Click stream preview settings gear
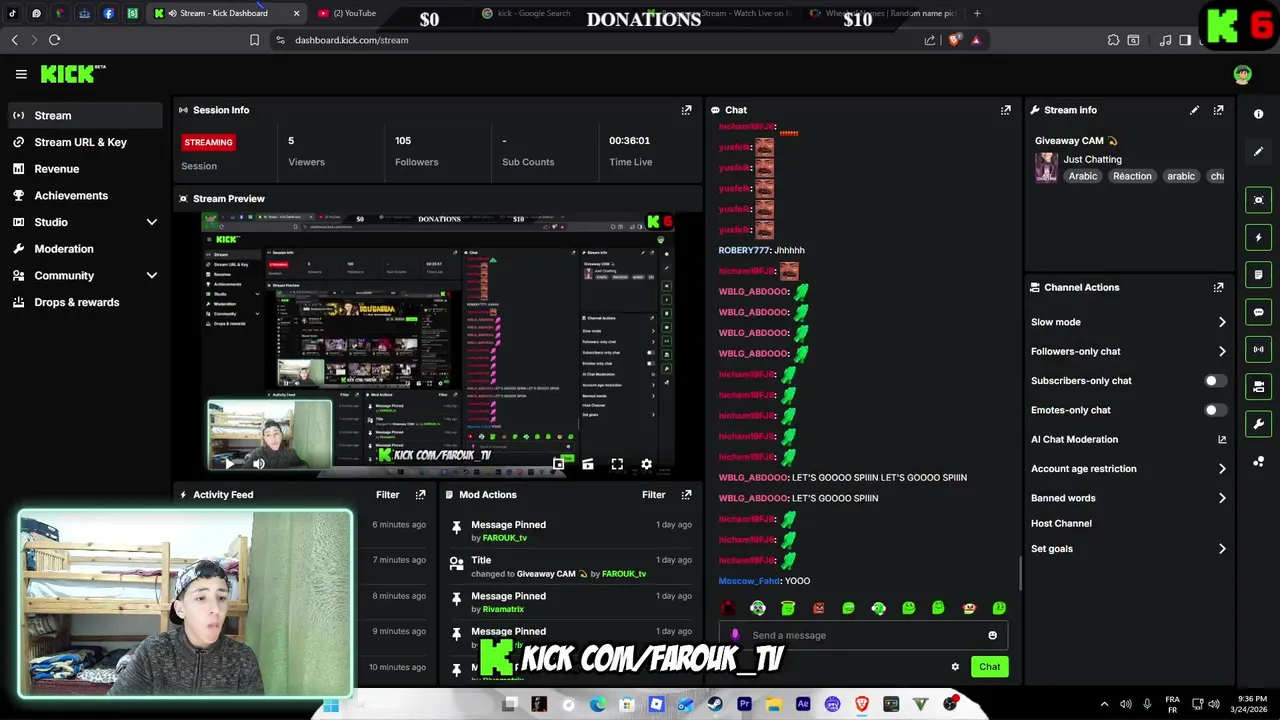The width and height of the screenshot is (1280, 720). pos(646,464)
